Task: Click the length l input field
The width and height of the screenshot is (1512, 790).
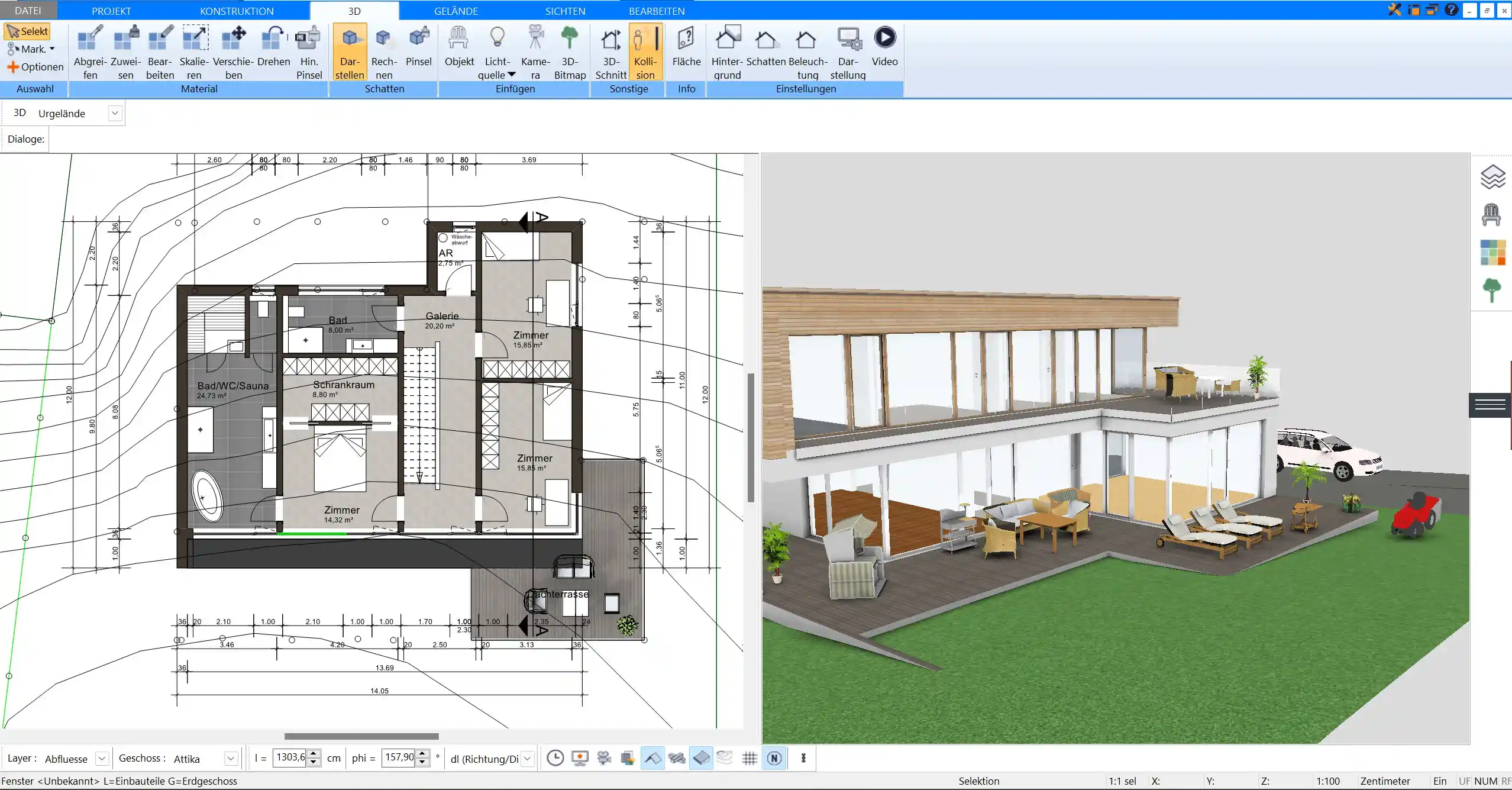Action: tap(290, 758)
